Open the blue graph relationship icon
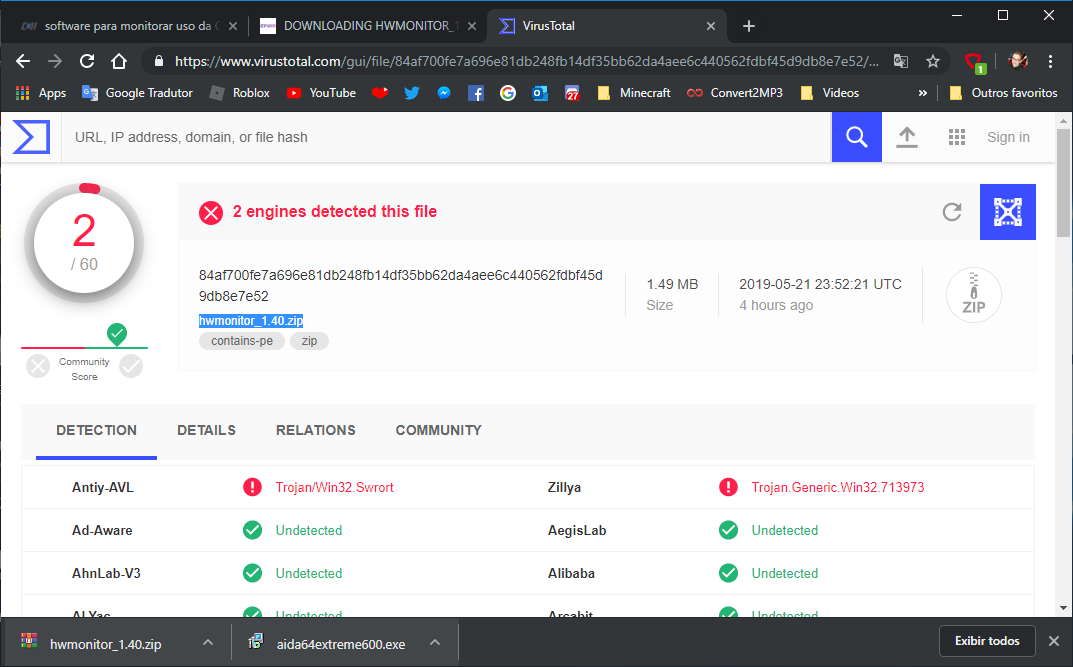 tap(1007, 212)
